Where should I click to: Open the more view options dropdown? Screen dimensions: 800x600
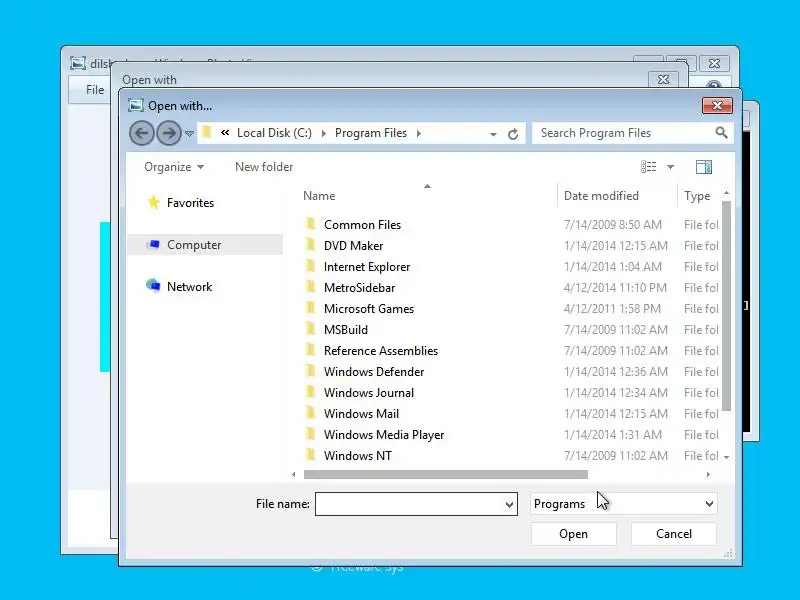click(670, 167)
